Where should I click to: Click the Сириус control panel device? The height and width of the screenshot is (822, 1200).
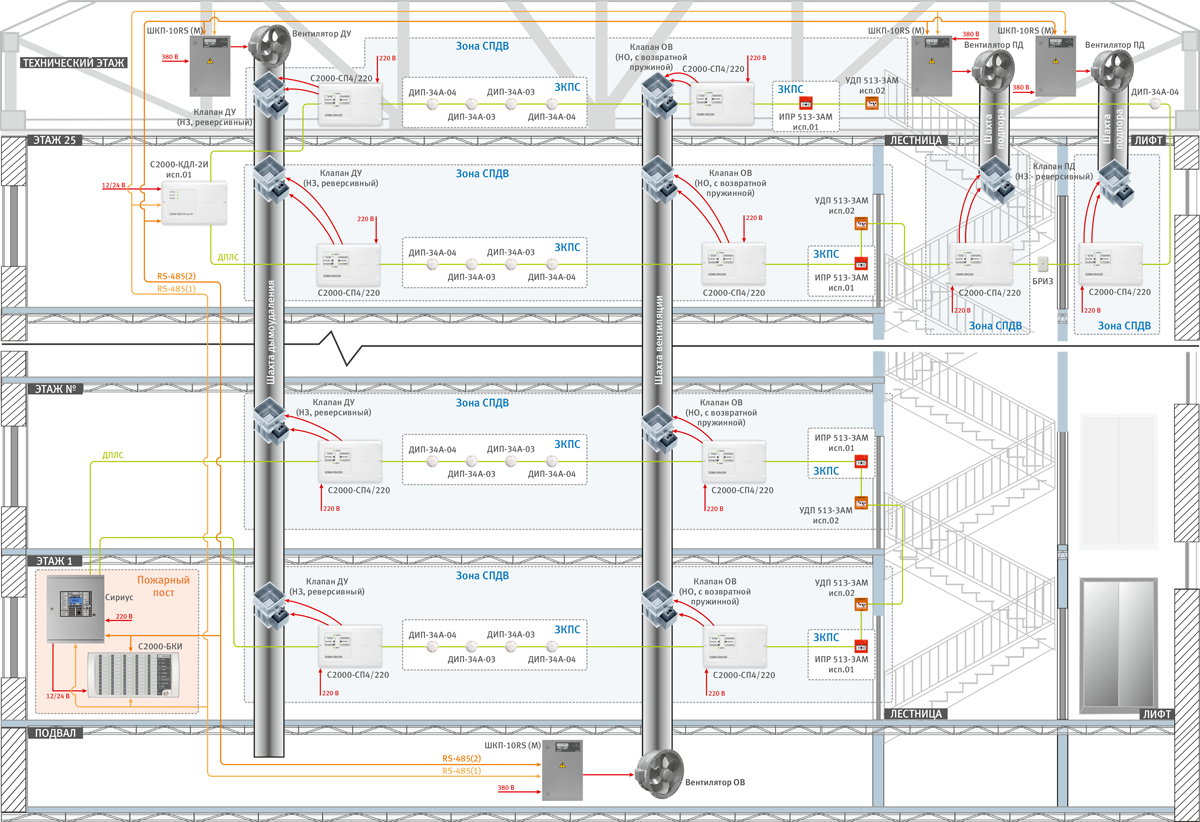pyautogui.click(x=74, y=609)
